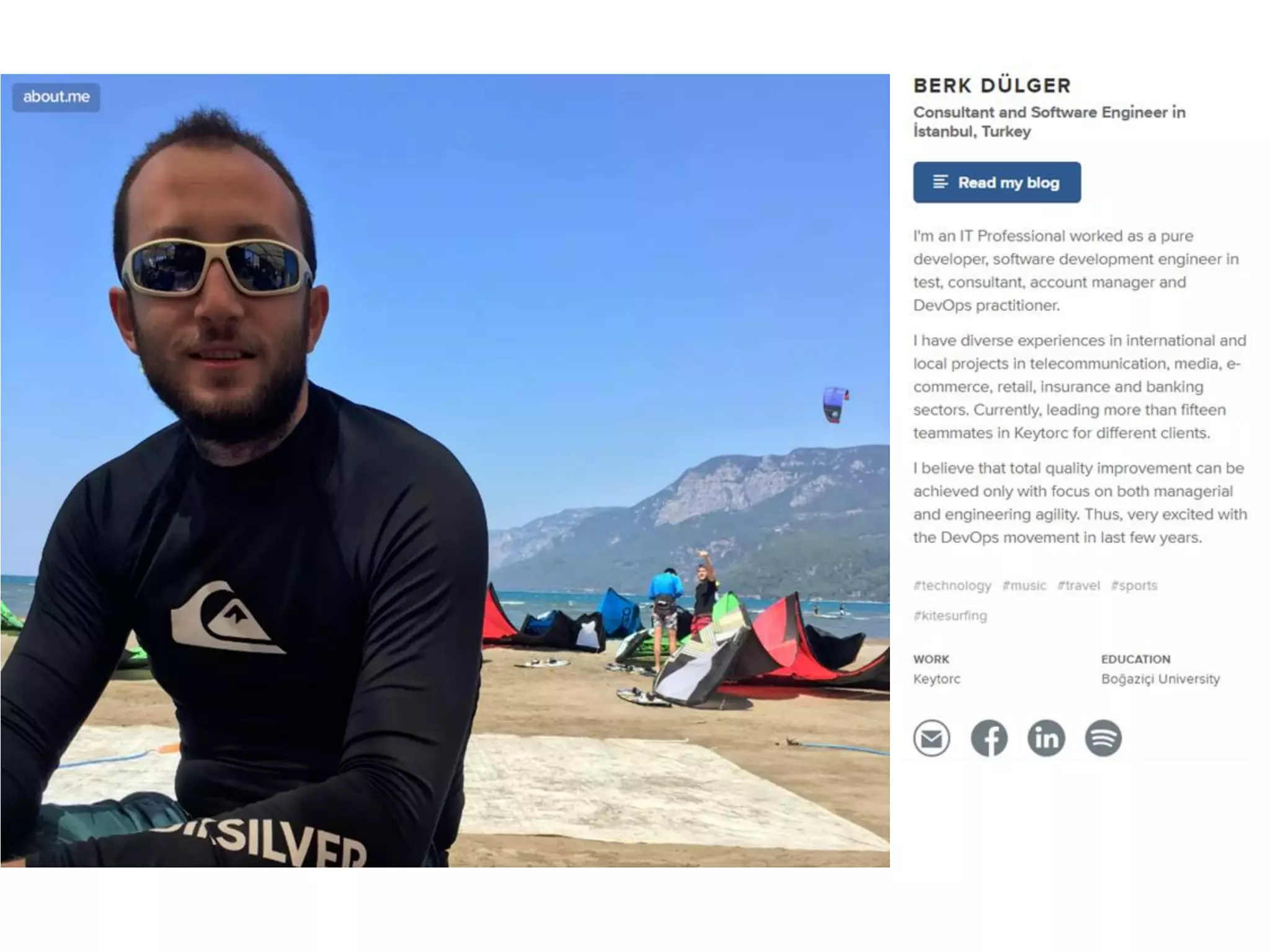Click the list icon in blog button

tap(940, 182)
